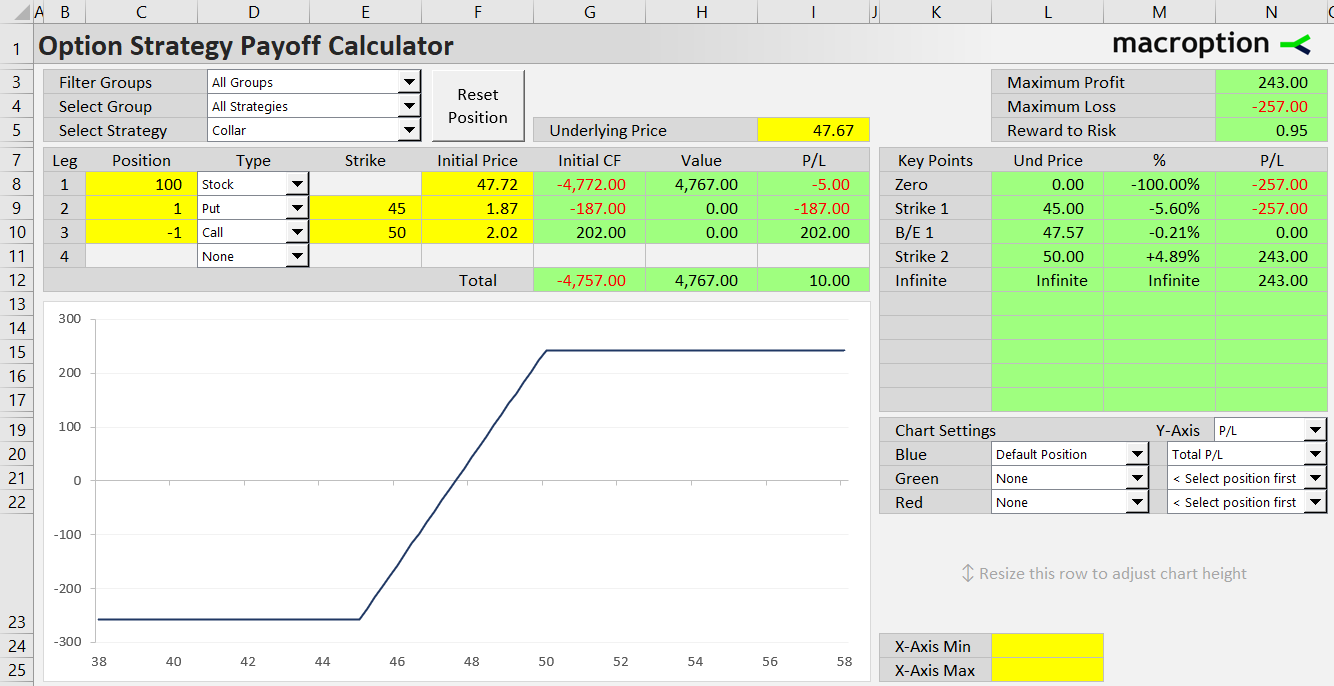Image resolution: width=1334 pixels, height=686 pixels.
Task: Click the 'Resize this row' hint text
Action: 1104,573
